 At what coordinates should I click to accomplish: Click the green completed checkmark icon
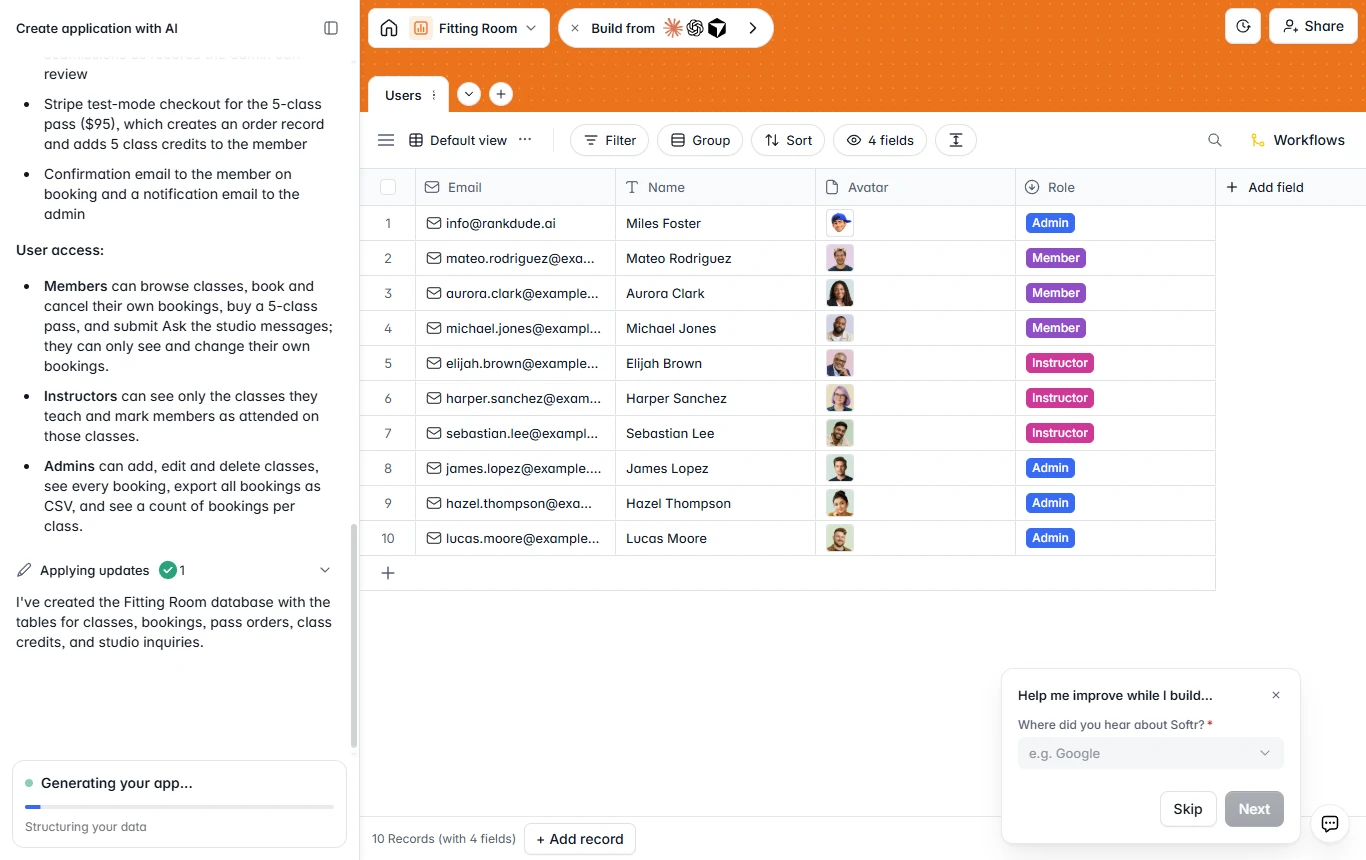tap(168, 570)
